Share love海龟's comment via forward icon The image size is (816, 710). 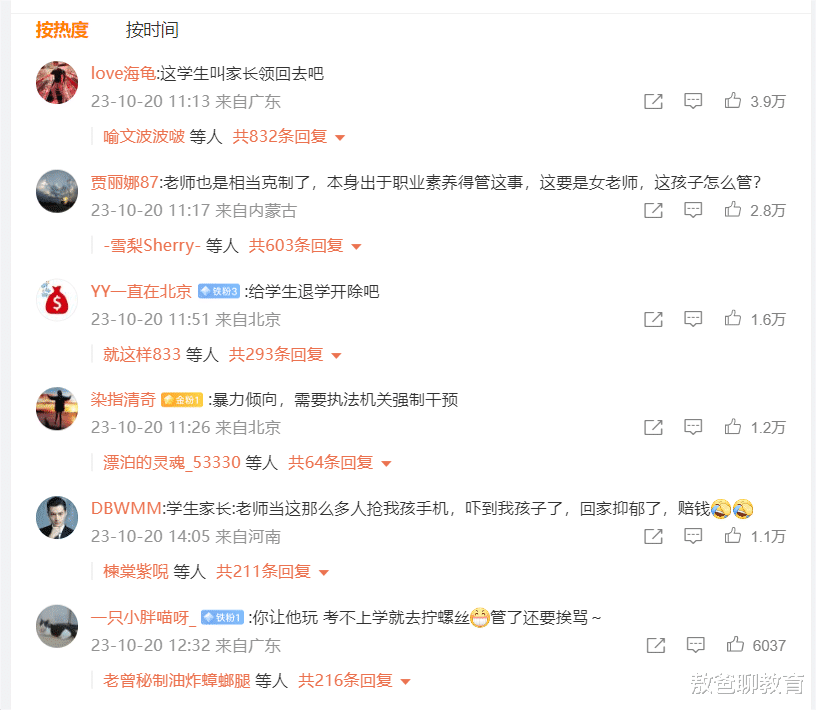tap(653, 101)
